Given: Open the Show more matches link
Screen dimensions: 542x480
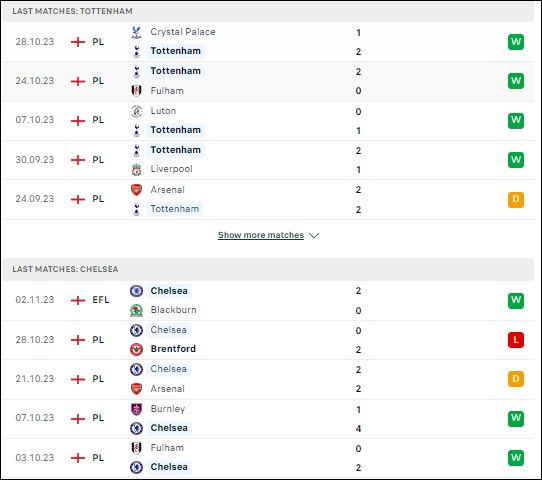Looking at the screenshot, I should click(x=261, y=235).
